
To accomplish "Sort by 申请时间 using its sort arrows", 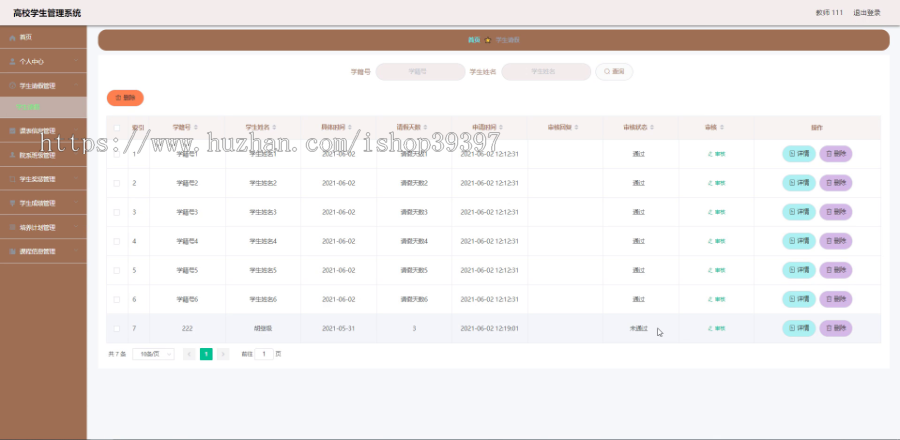I will coord(501,127).
